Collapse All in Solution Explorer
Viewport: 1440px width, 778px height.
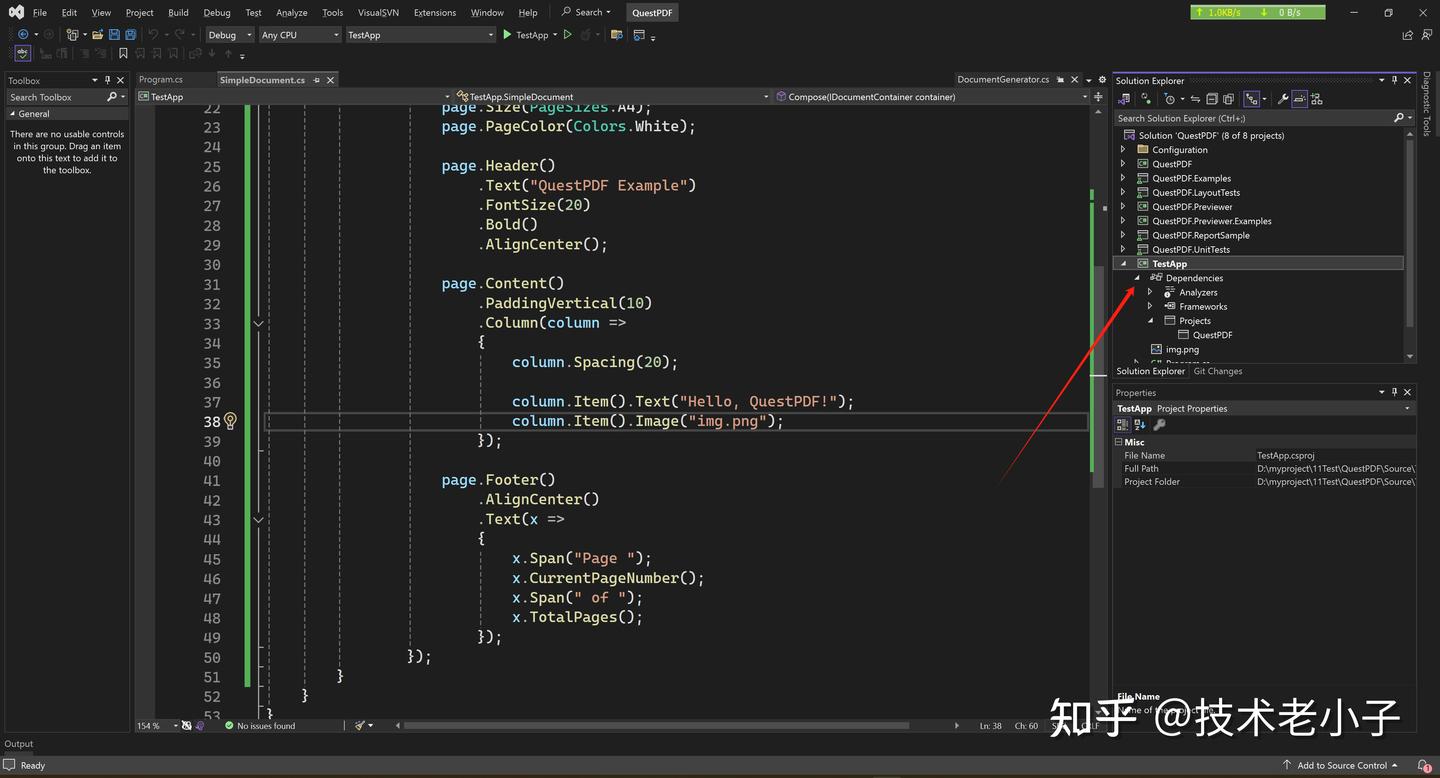point(1211,98)
